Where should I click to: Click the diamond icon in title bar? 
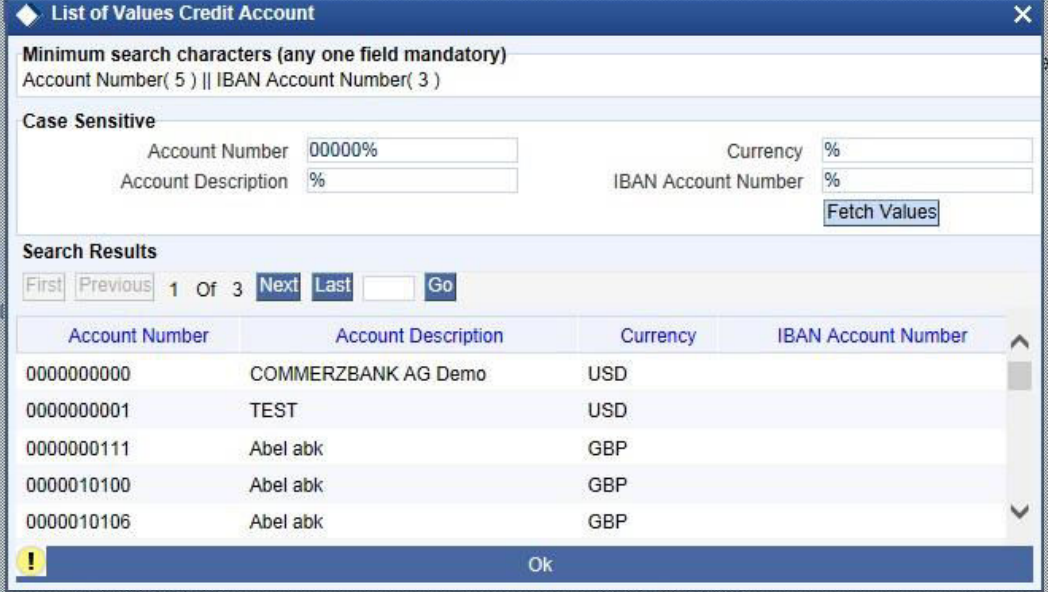pyautogui.click(x=27, y=15)
